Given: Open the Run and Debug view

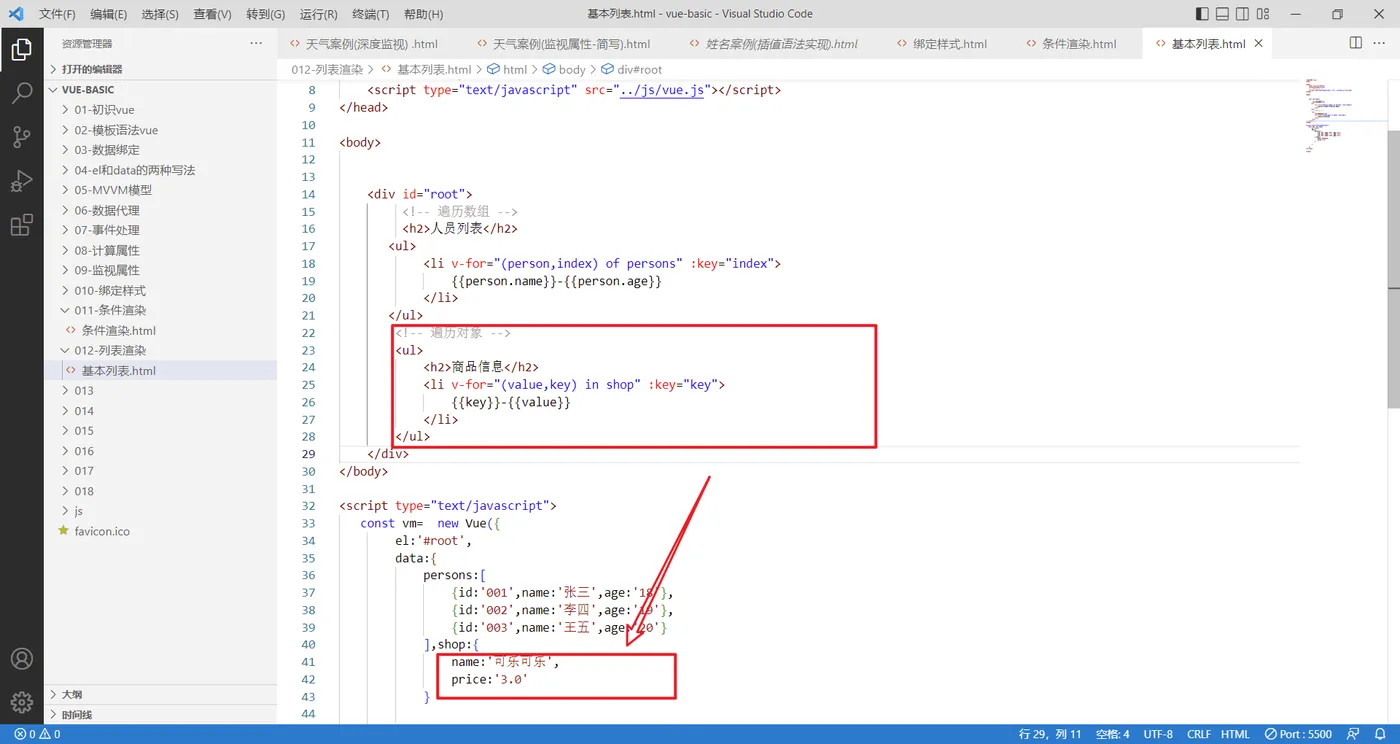Looking at the screenshot, I should (21, 182).
